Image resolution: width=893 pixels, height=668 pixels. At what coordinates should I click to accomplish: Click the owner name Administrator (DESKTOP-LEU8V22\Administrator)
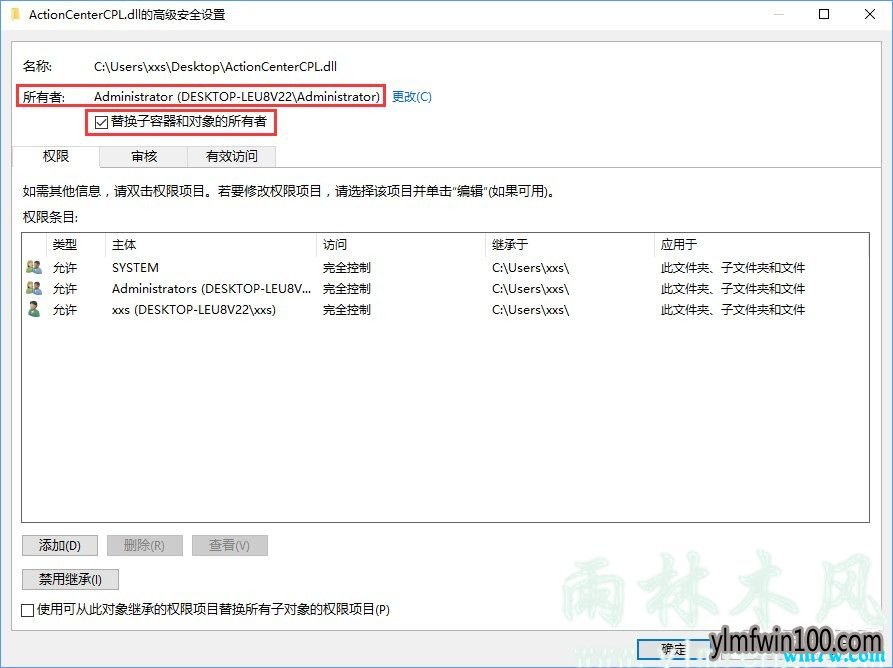click(237, 96)
